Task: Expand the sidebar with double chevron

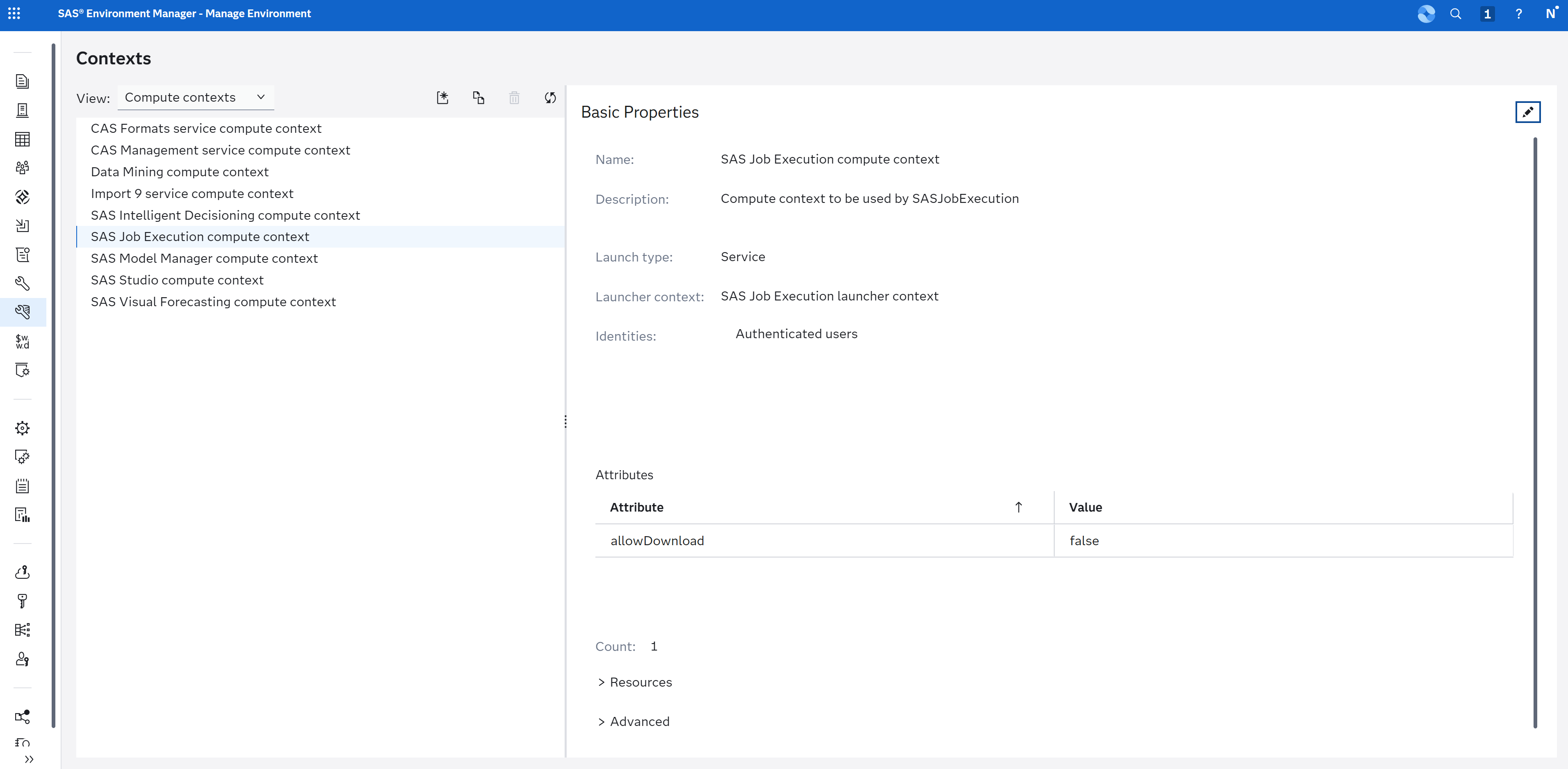Action: [x=29, y=759]
